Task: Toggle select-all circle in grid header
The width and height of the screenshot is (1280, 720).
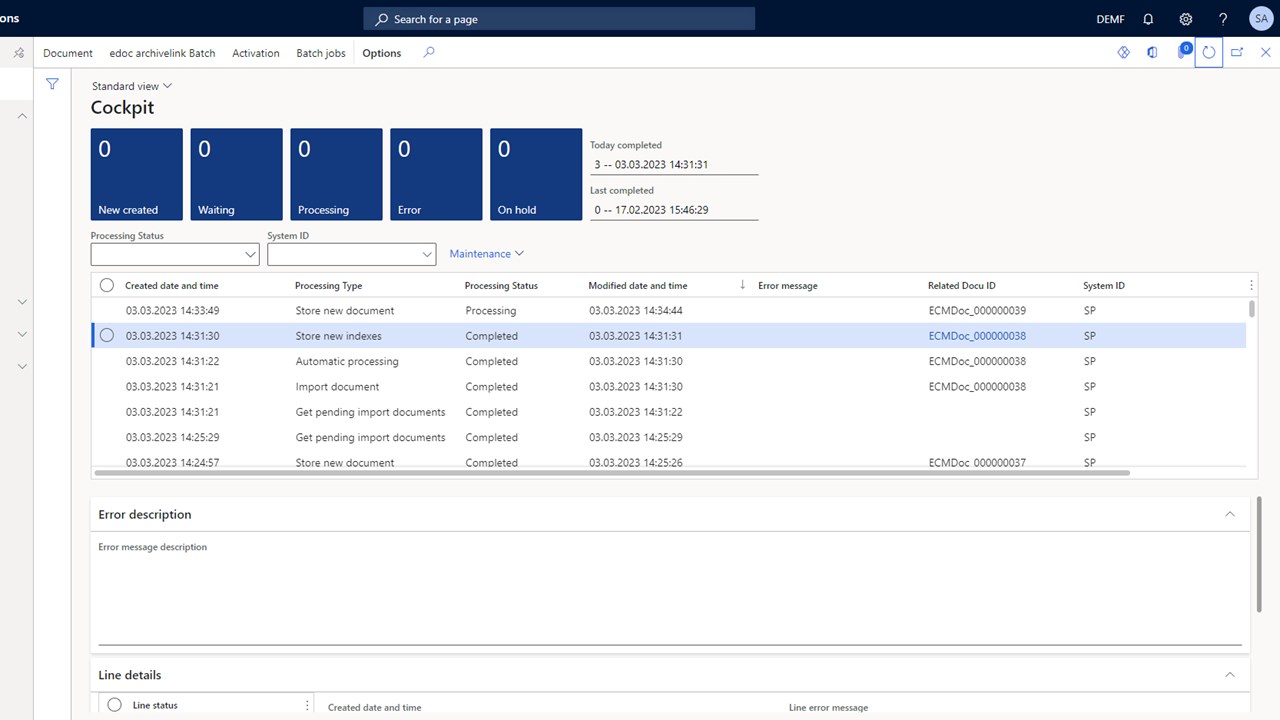Action: click(107, 285)
